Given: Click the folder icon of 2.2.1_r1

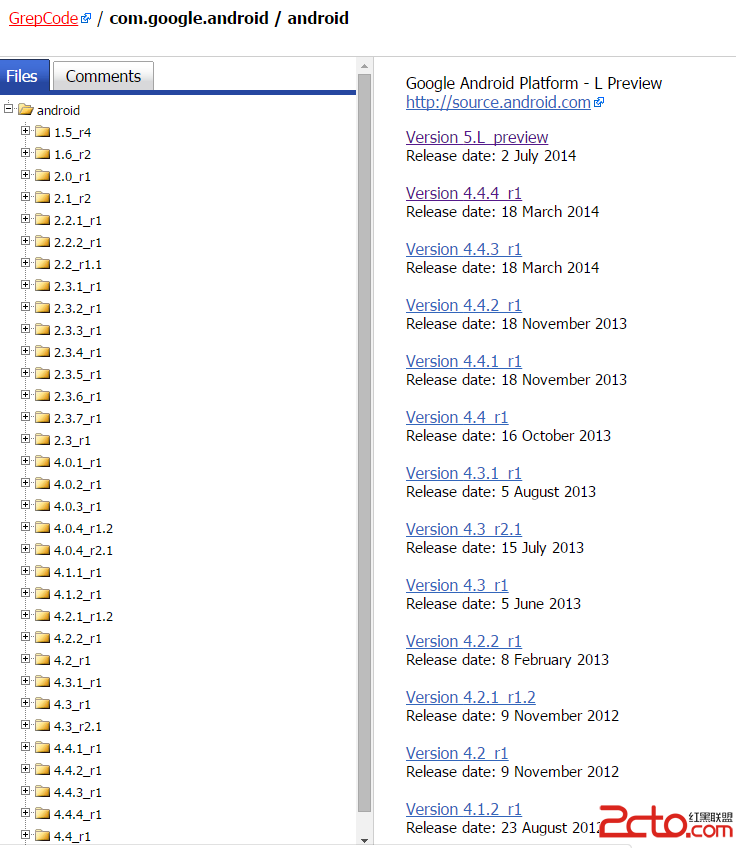Looking at the screenshot, I should (42, 220).
